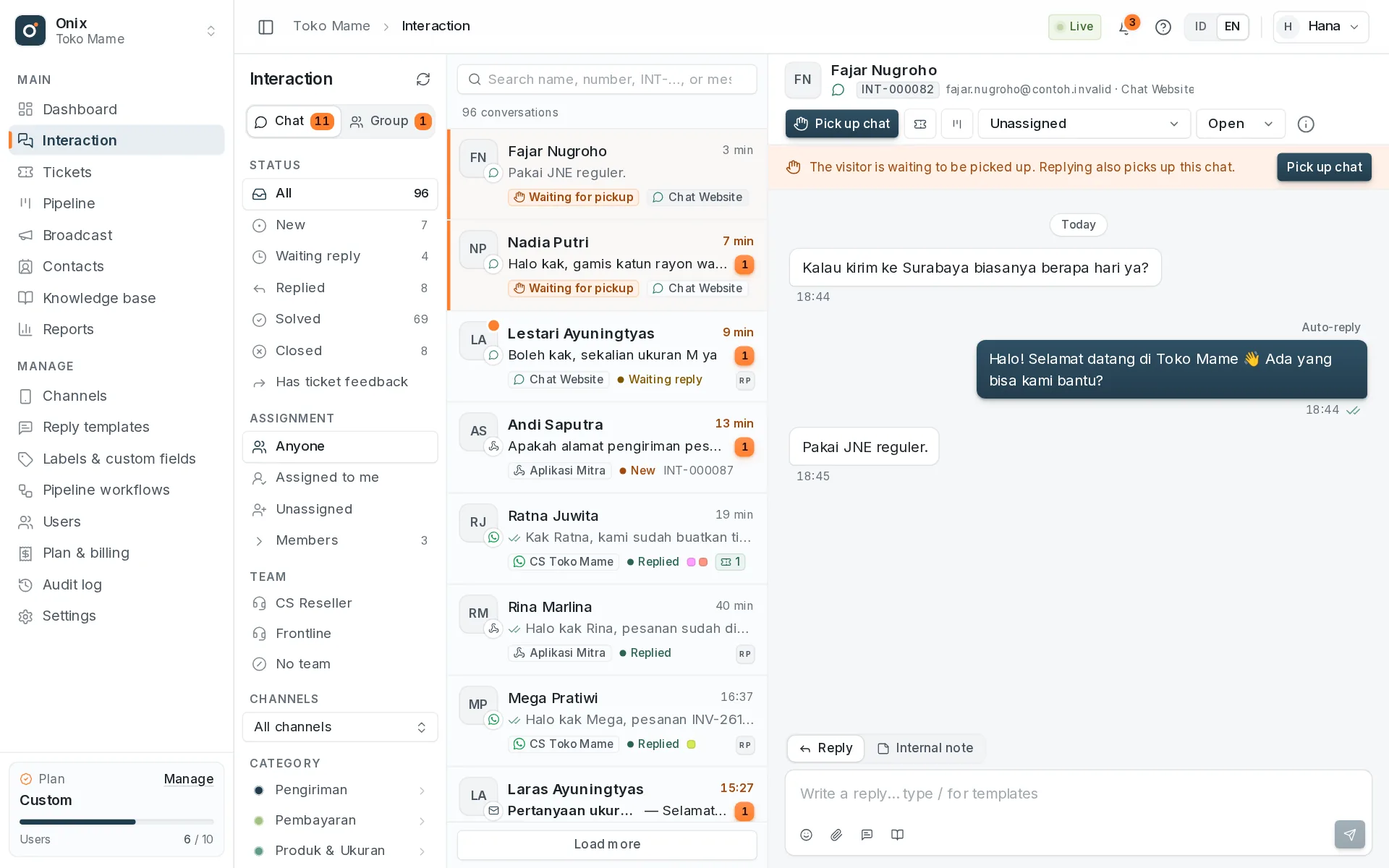Switch to Internal note tab
Image resolution: width=1389 pixels, height=868 pixels.
point(925,748)
